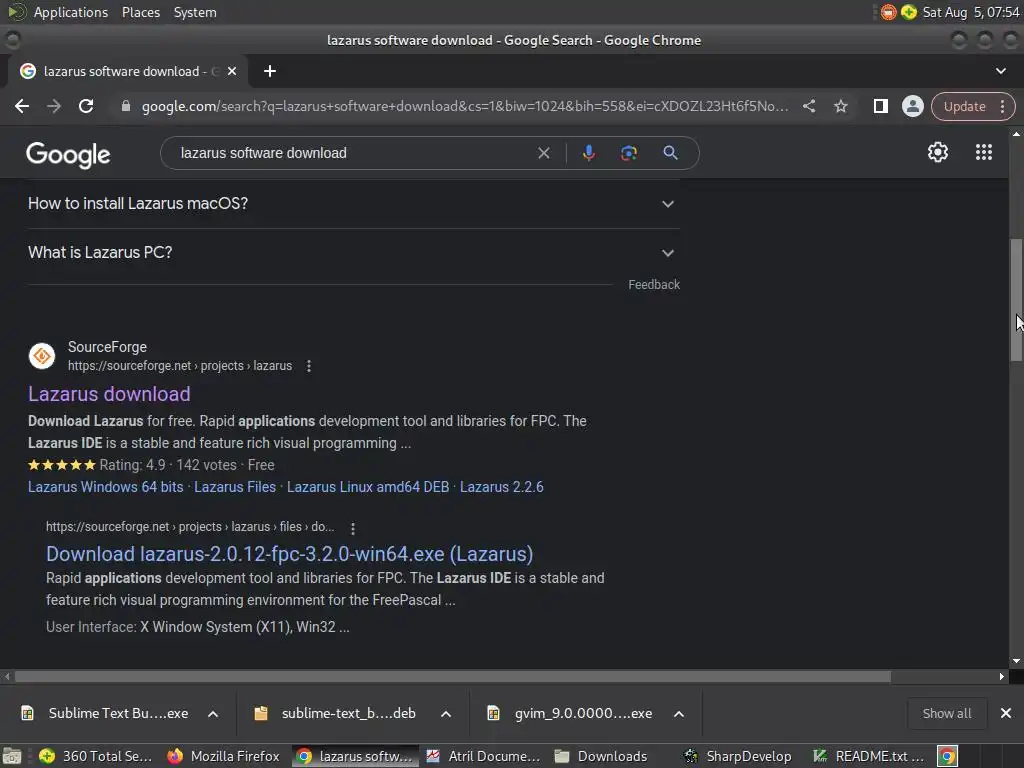This screenshot has width=1024, height=768.
Task: Switch to Downloads folder taskbar window
Action: 601,756
